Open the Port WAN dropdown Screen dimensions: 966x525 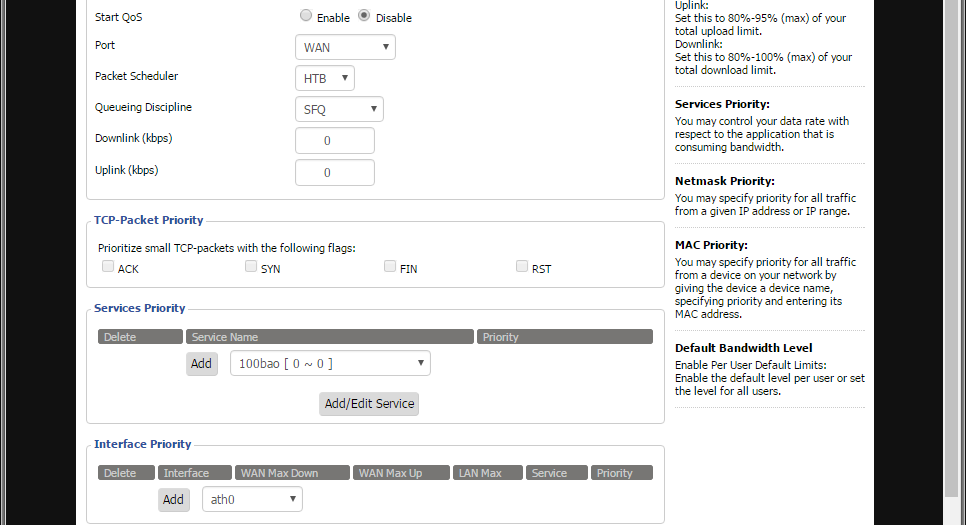click(345, 47)
